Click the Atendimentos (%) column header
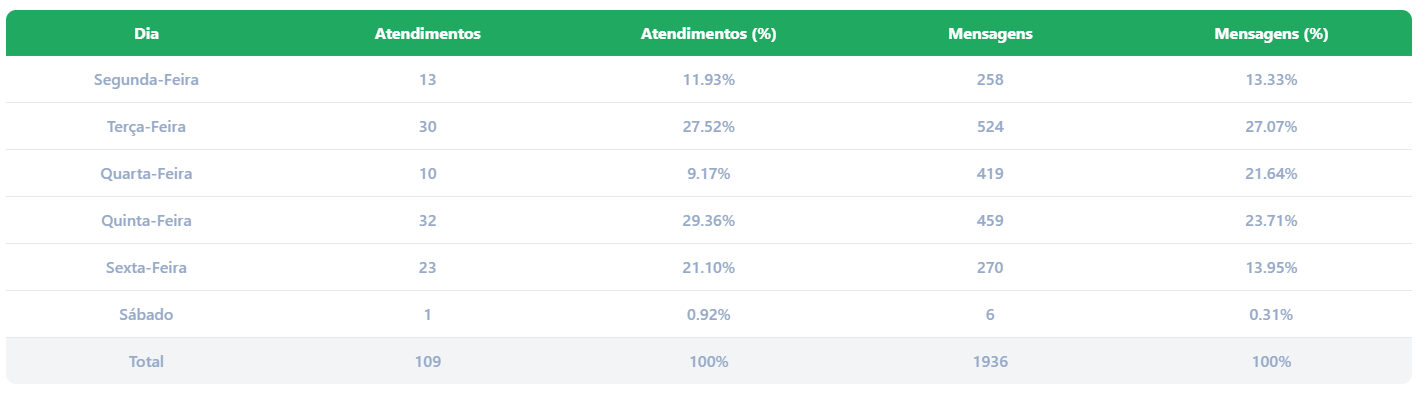The image size is (1422, 395). 709,34
